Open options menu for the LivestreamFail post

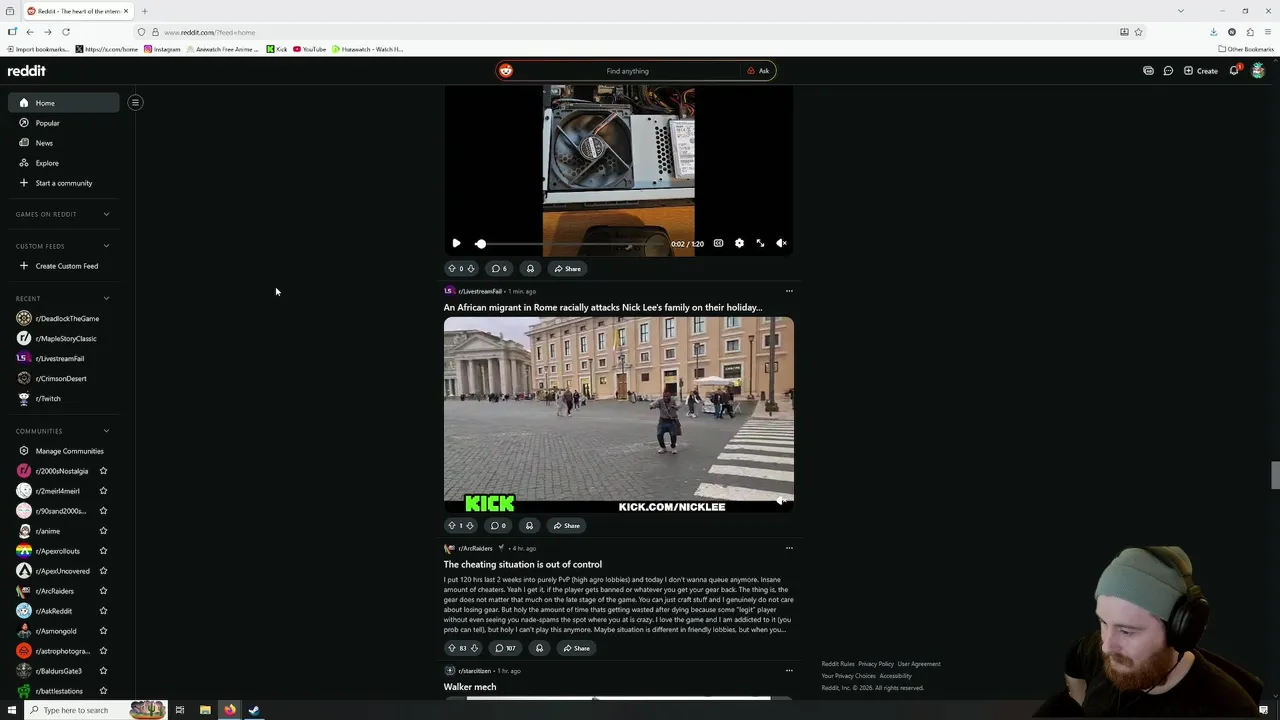coord(789,291)
